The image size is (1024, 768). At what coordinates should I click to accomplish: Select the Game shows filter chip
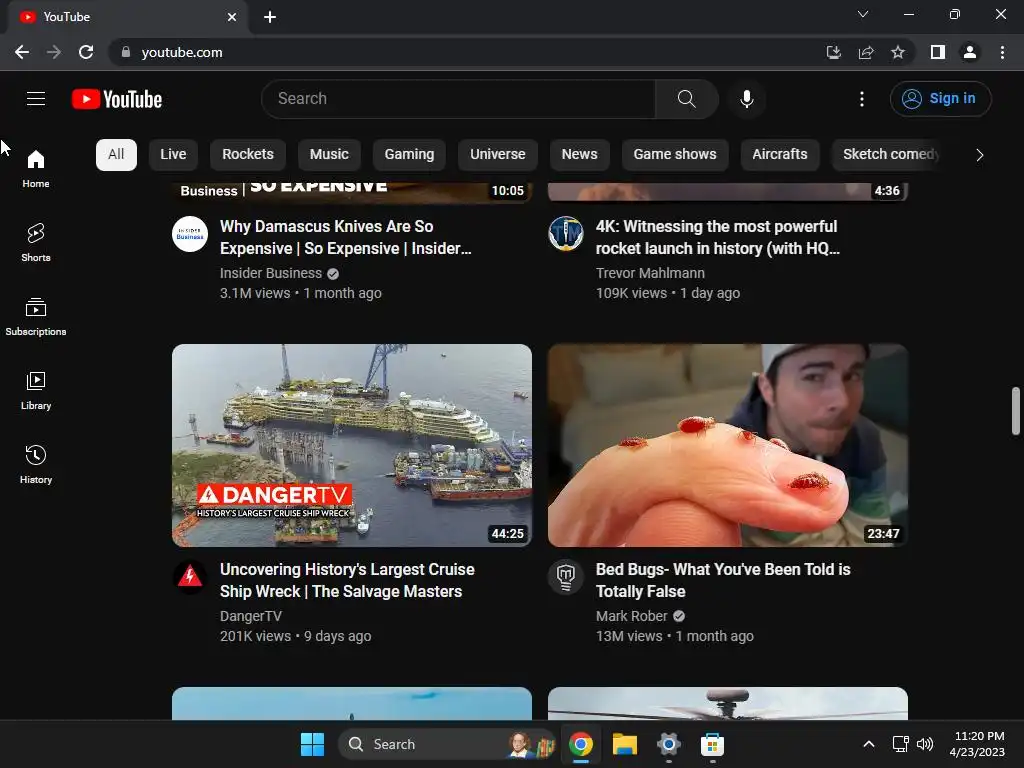coord(675,155)
